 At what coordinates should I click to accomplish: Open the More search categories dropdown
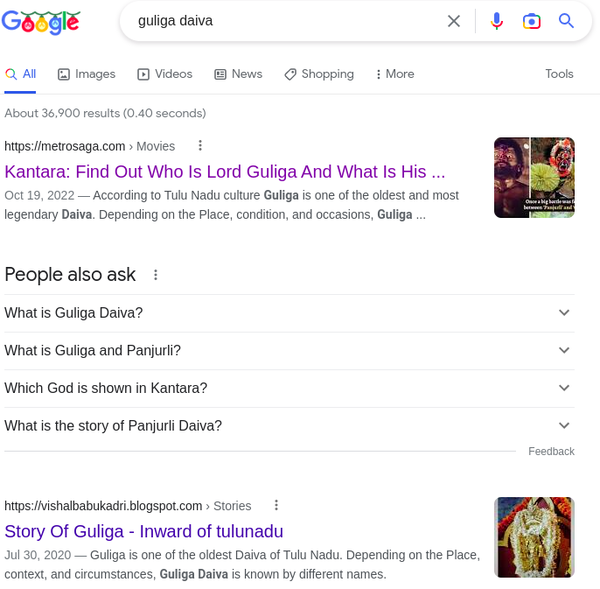click(394, 74)
